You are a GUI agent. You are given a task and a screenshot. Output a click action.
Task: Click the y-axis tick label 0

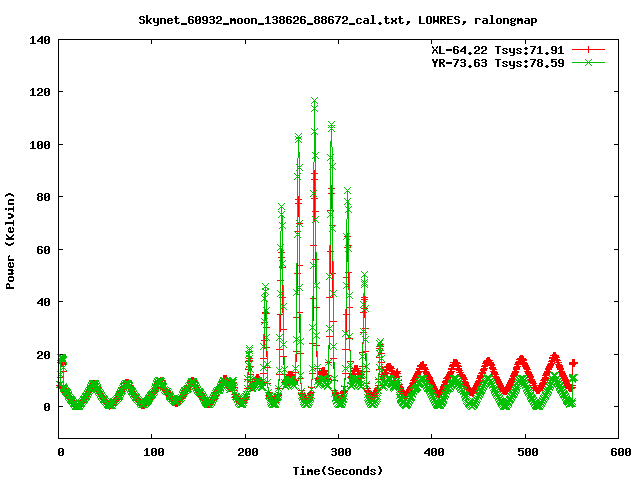(47, 407)
